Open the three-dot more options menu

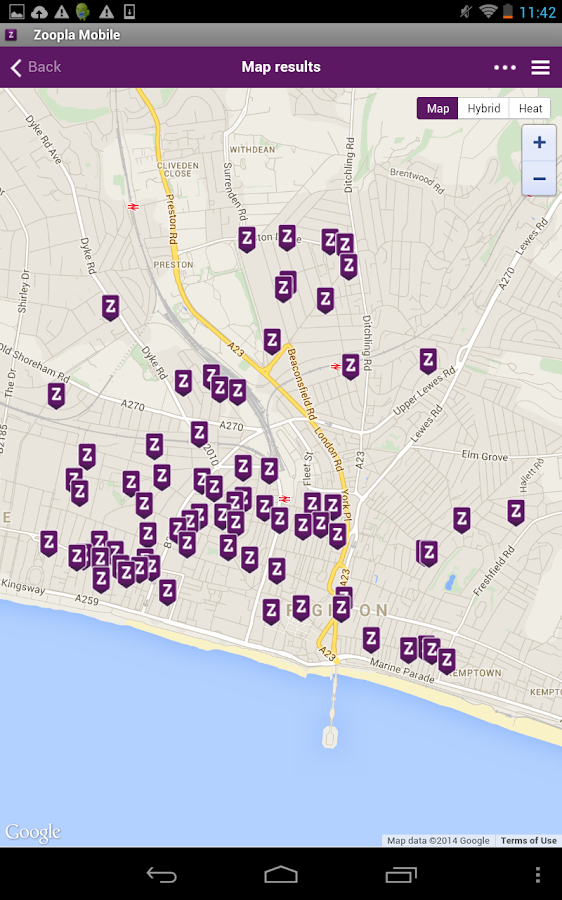pos(505,68)
